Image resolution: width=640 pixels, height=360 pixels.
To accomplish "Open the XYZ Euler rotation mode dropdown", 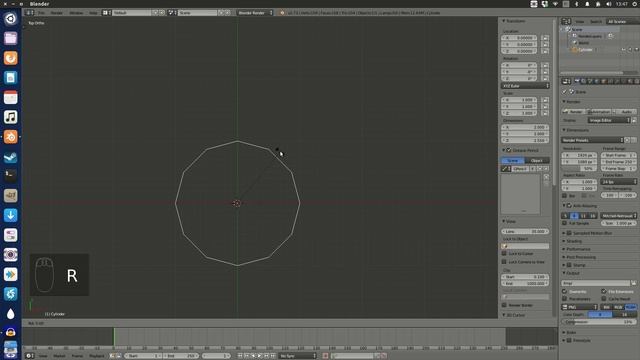I will [525, 86].
